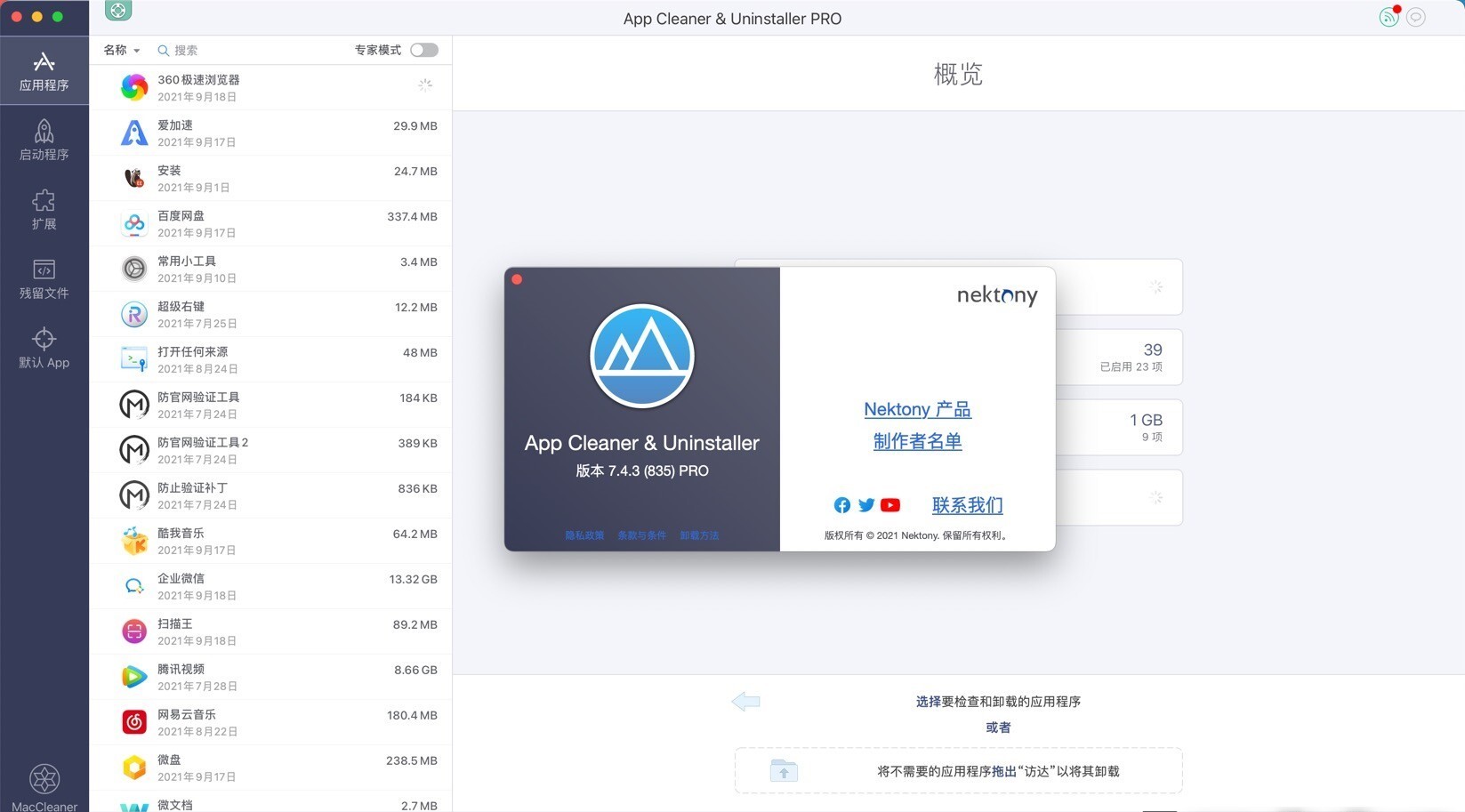Image resolution: width=1465 pixels, height=812 pixels.
Task: Click the 337.4 MB size of 百度网盘
Action: tap(412, 217)
